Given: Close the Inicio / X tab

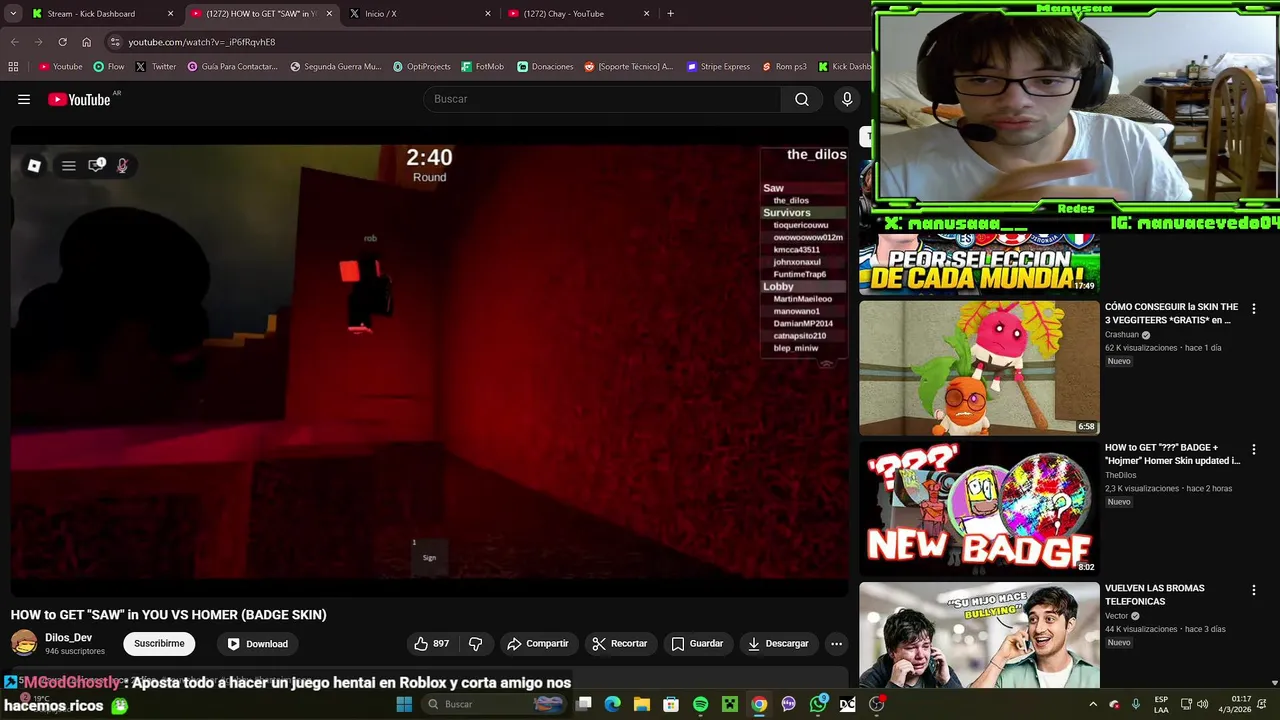Looking at the screenshot, I should point(488,14).
